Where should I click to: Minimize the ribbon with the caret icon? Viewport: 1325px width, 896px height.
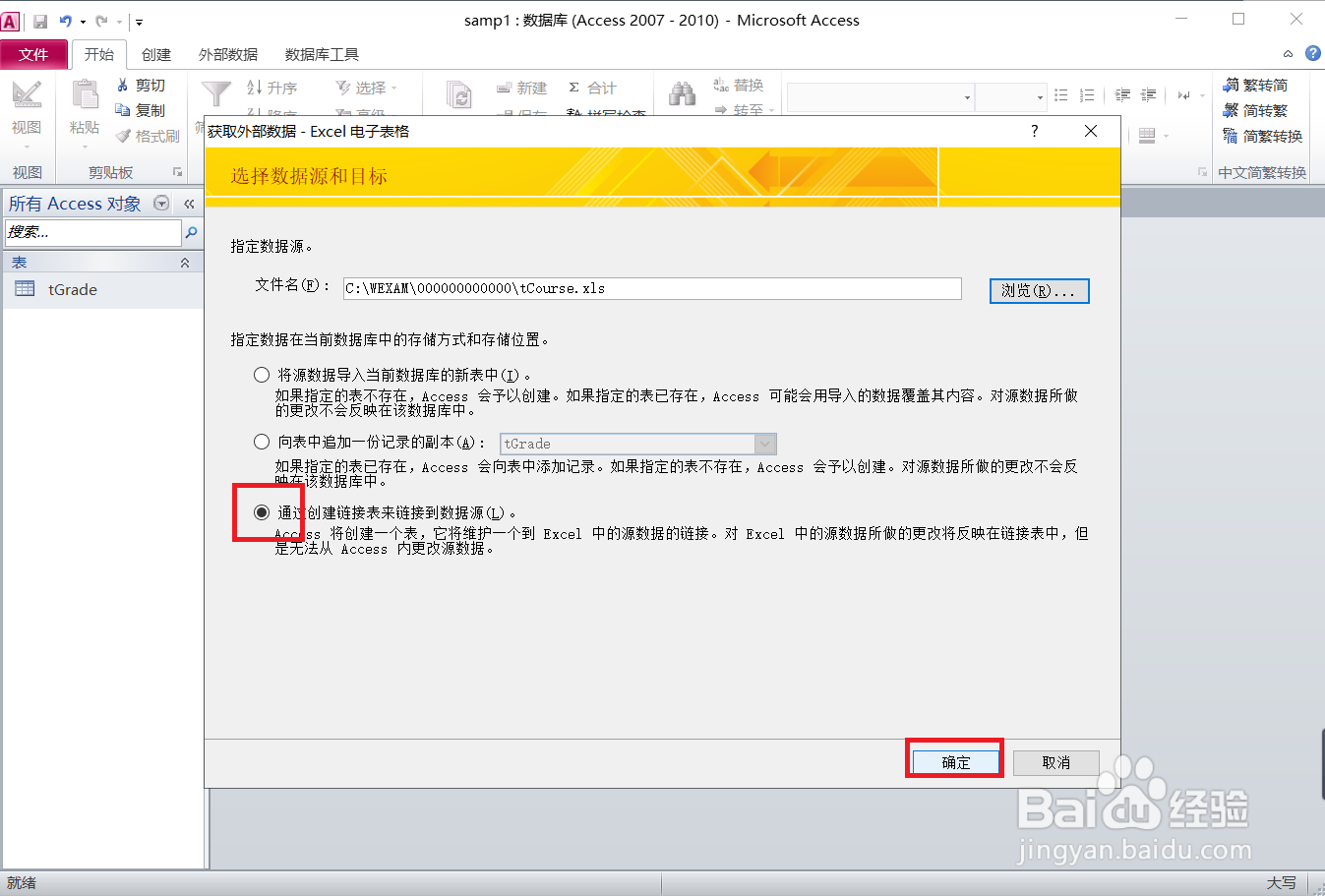[1288, 54]
